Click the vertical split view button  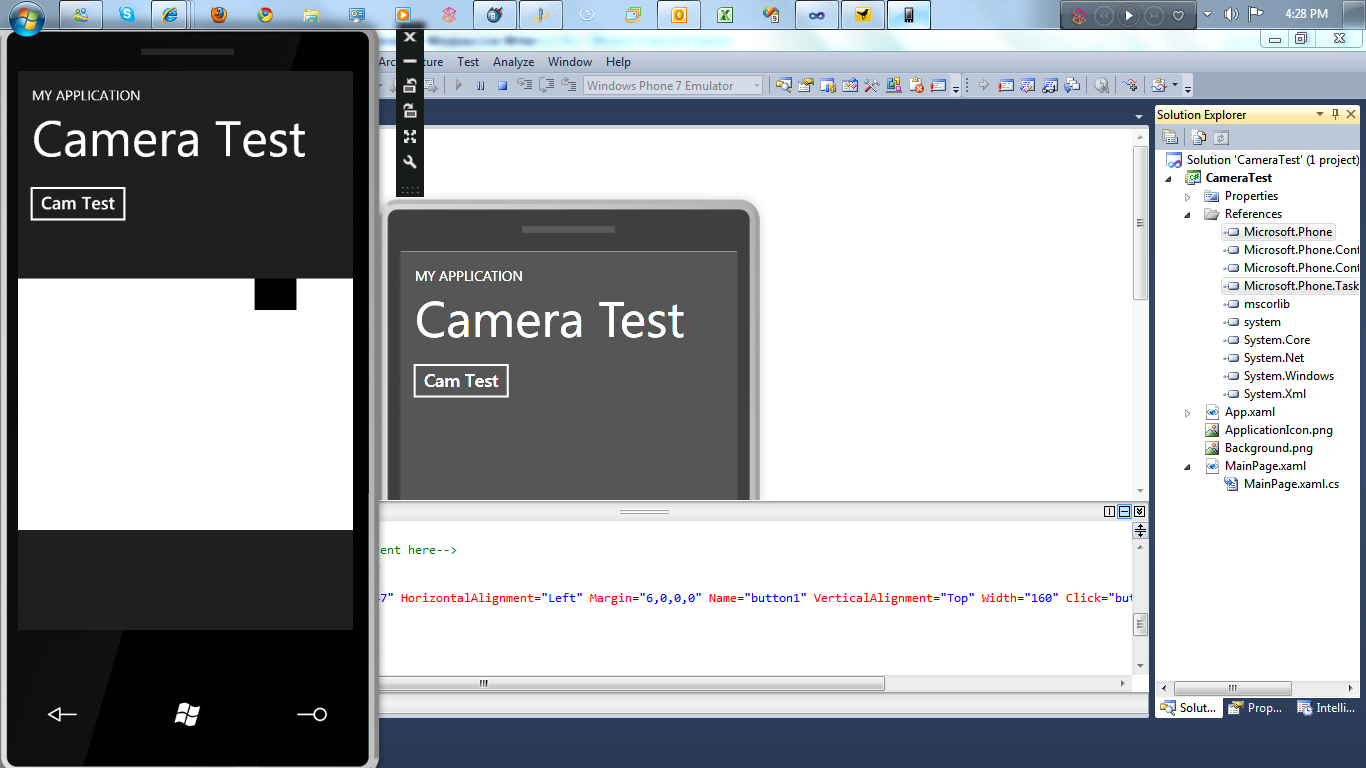(1110, 512)
